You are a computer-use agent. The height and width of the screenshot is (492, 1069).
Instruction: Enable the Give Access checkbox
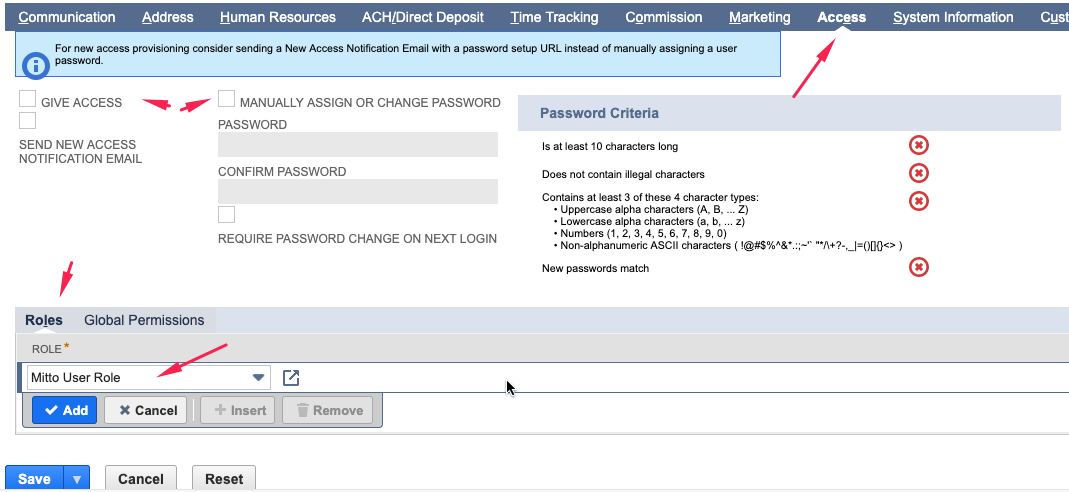[28, 100]
